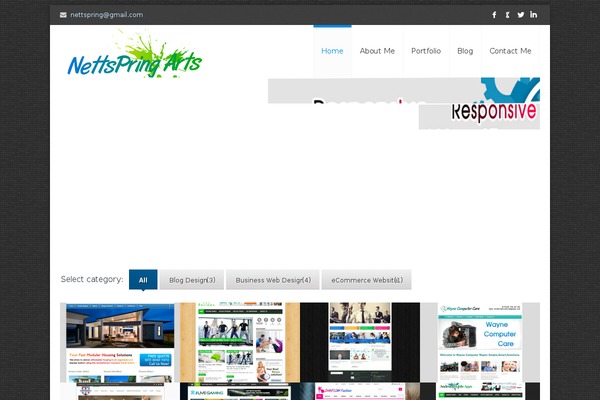Select the All category filter
Viewport: 600px width, 400px height.
(x=143, y=280)
